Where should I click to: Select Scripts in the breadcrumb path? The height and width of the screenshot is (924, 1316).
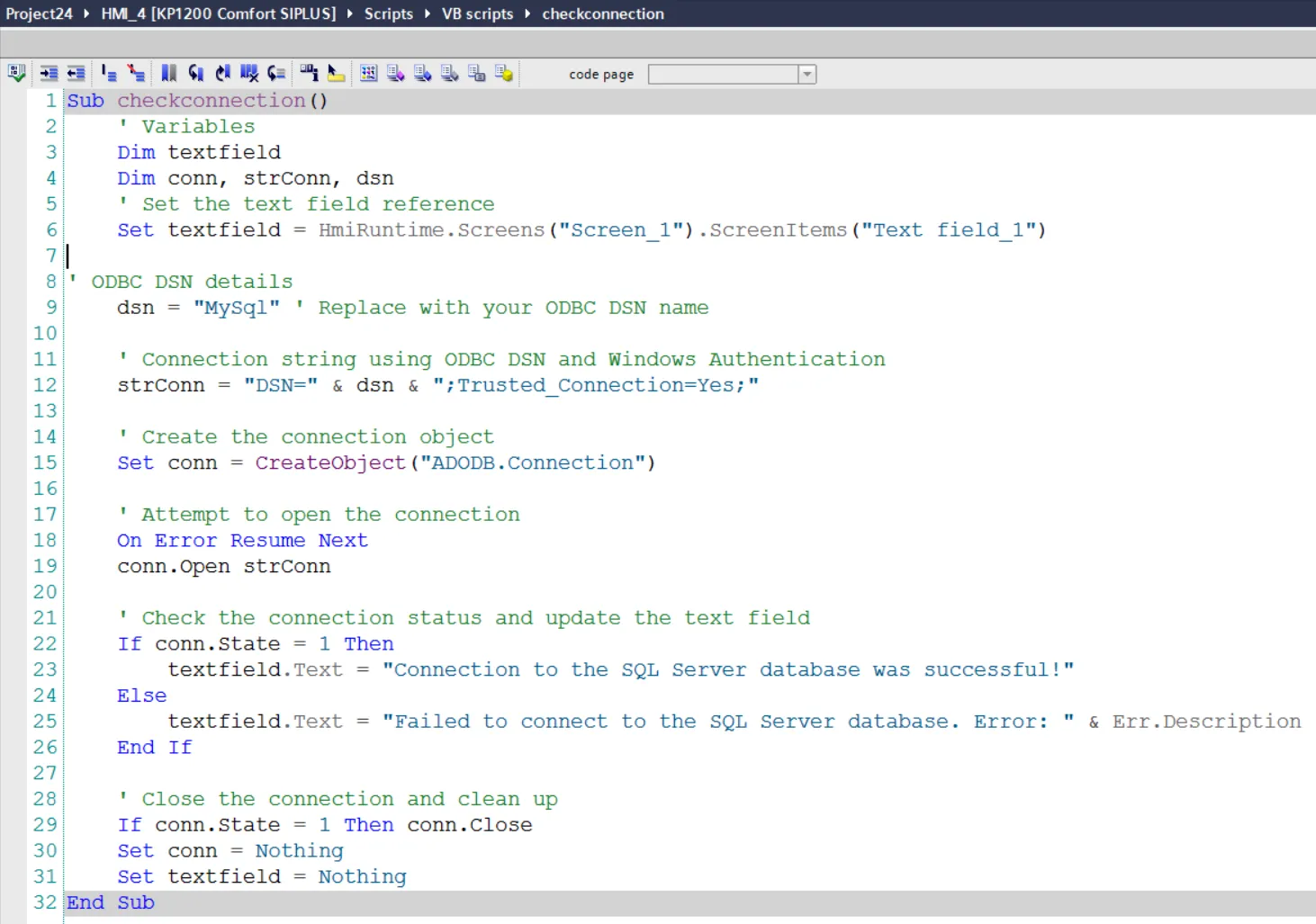(x=389, y=13)
